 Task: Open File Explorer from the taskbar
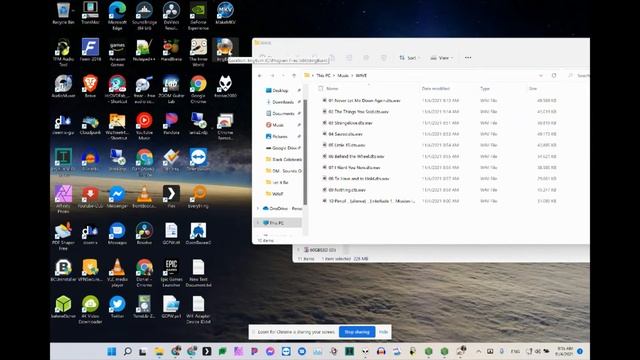(x=159, y=351)
